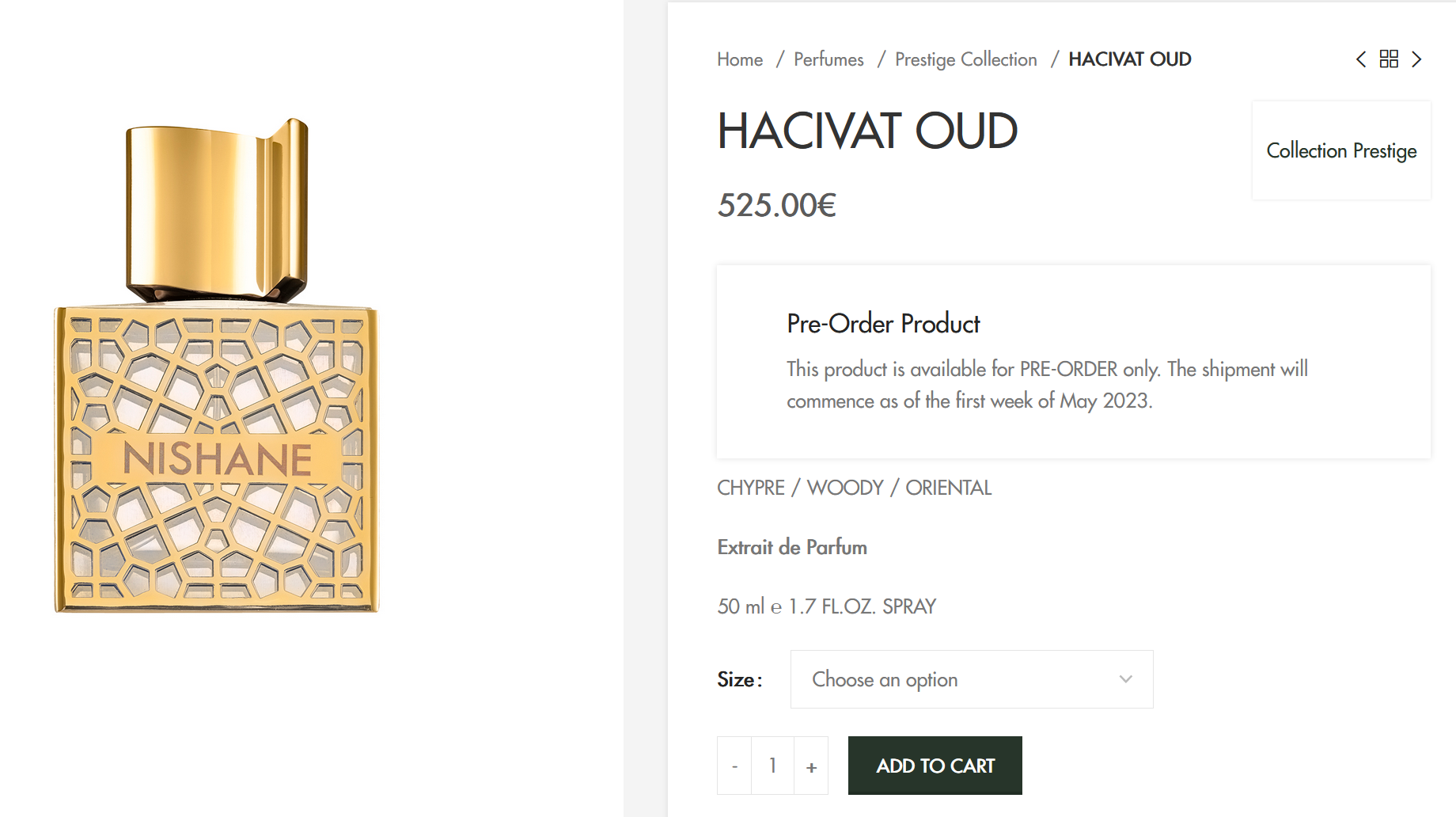
Task: Open the Collection Prestige badge
Action: click(1341, 150)
